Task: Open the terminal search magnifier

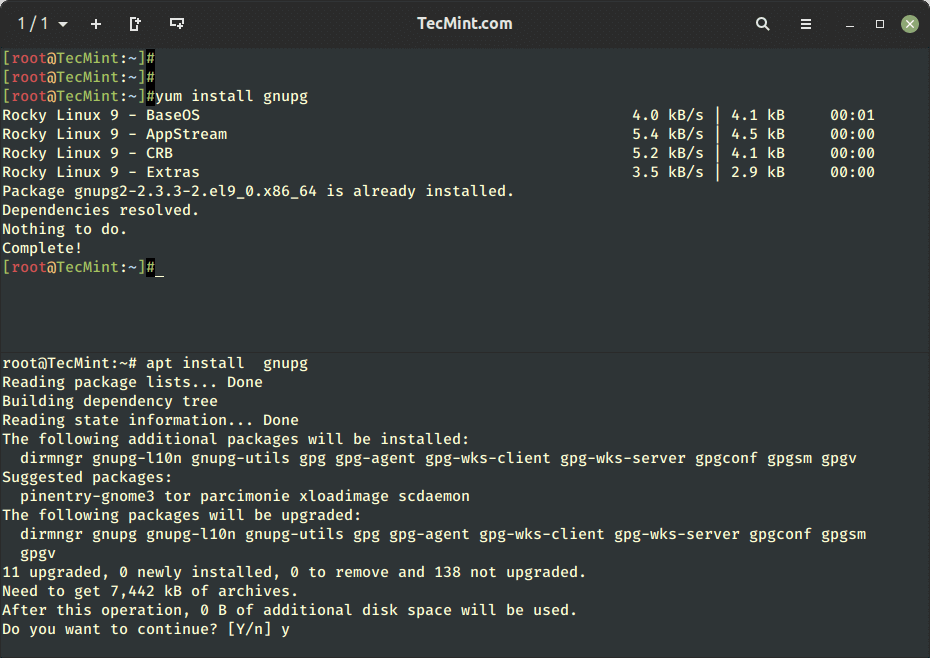Action: click(763, 24)
